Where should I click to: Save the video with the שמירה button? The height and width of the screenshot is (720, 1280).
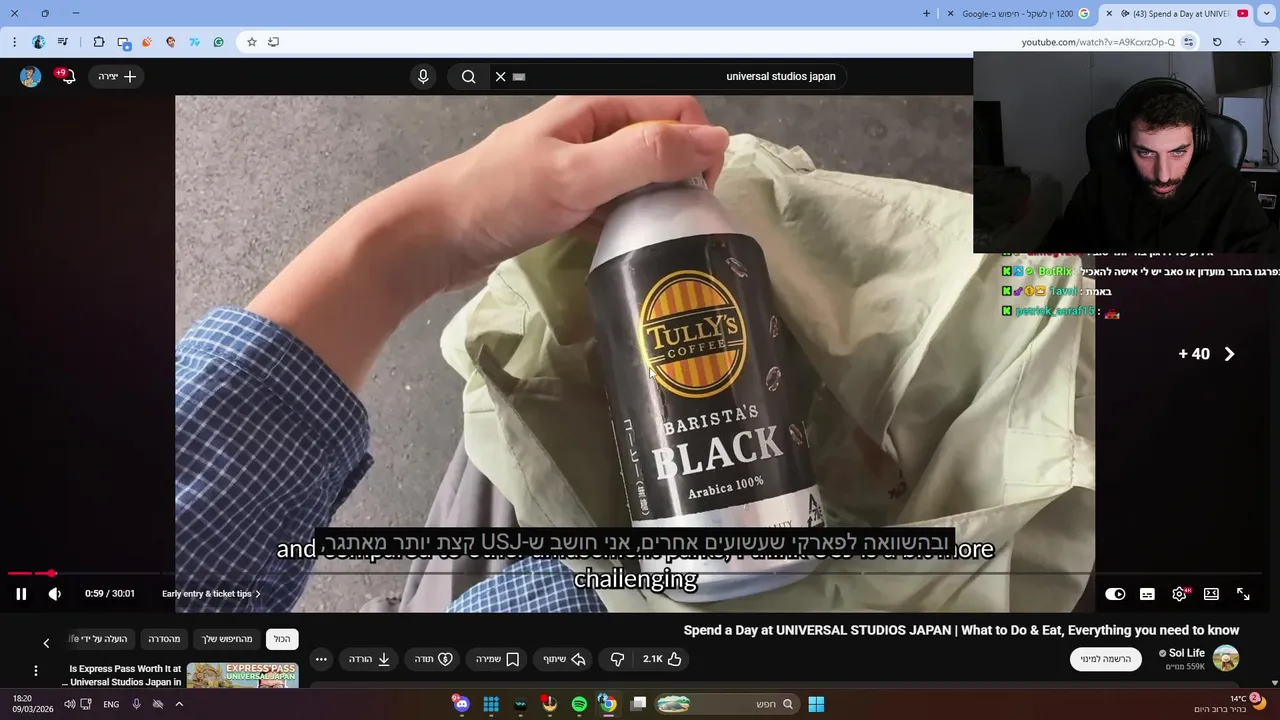pyautogui.click(x=497, y=659)
